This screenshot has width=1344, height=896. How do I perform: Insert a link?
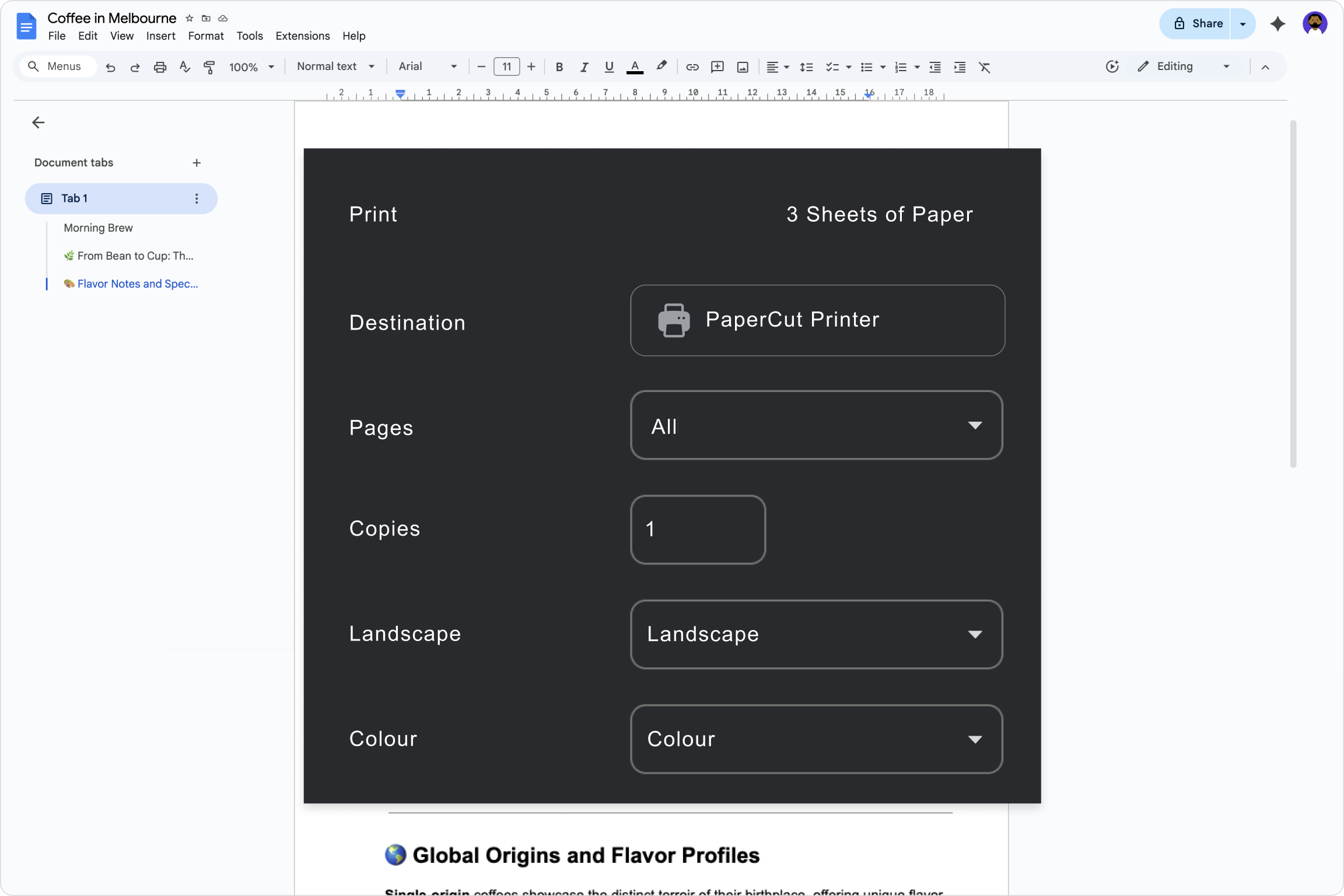692,66
